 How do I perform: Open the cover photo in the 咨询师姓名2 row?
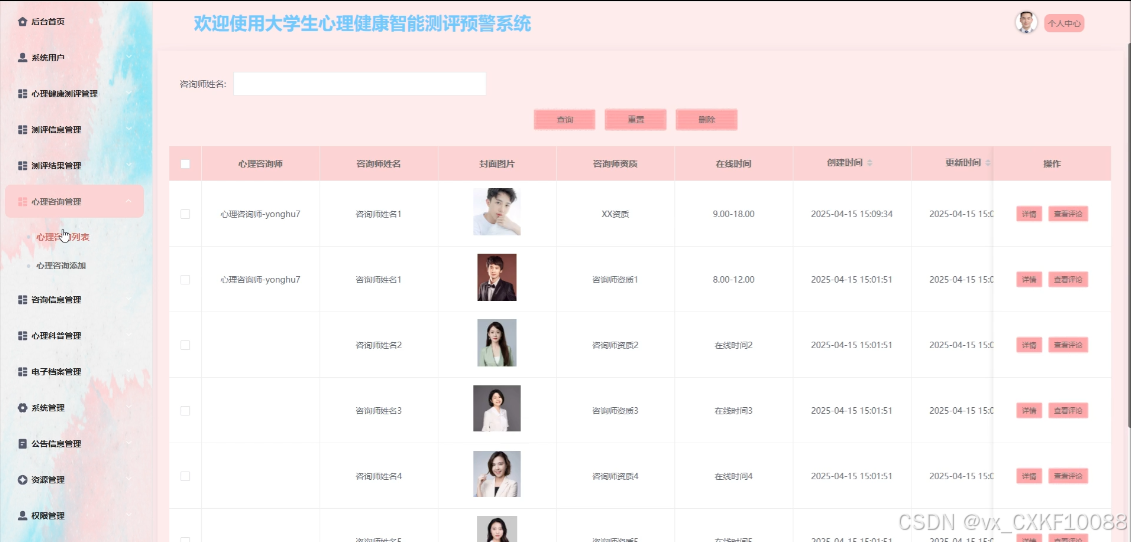point(497,343)
